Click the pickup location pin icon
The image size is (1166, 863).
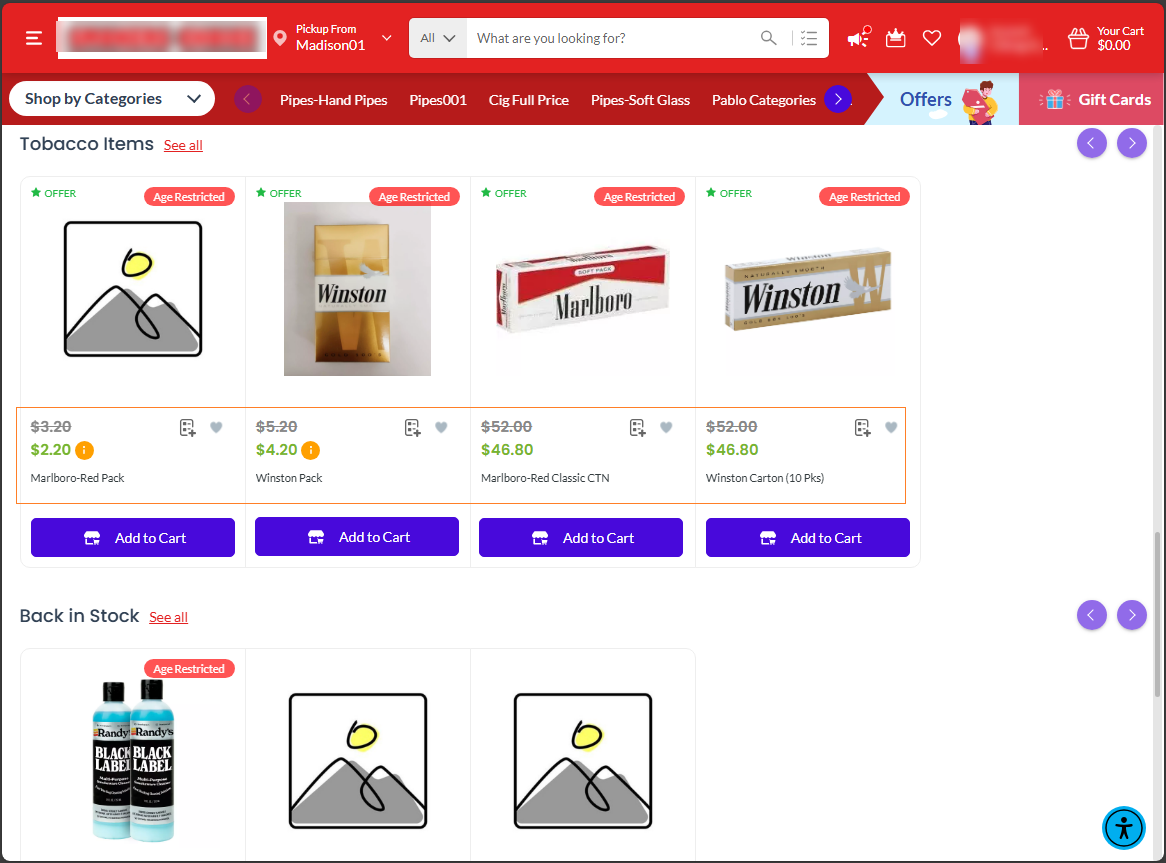280,38
